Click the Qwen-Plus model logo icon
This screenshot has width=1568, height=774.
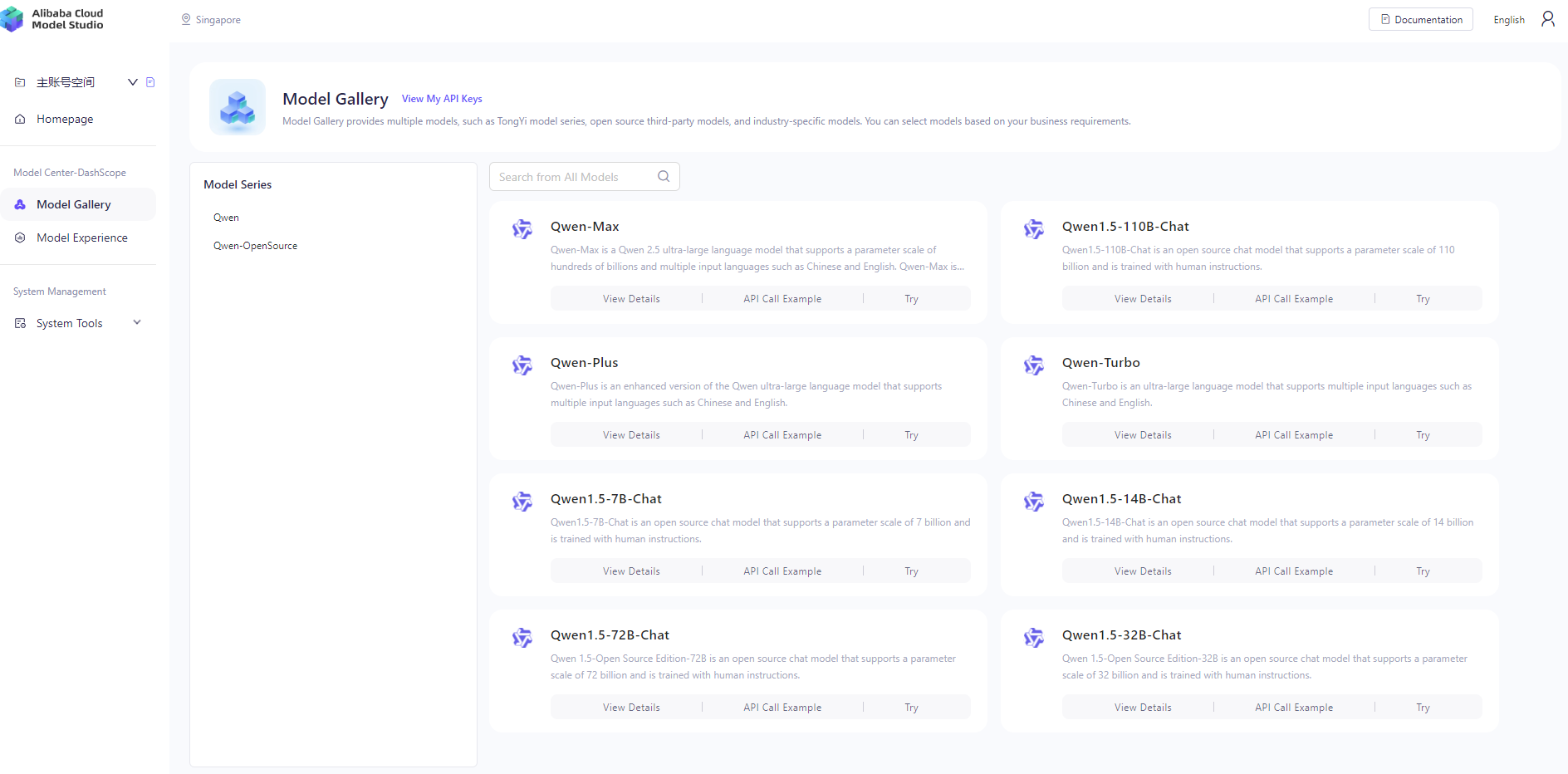[522, 365]
